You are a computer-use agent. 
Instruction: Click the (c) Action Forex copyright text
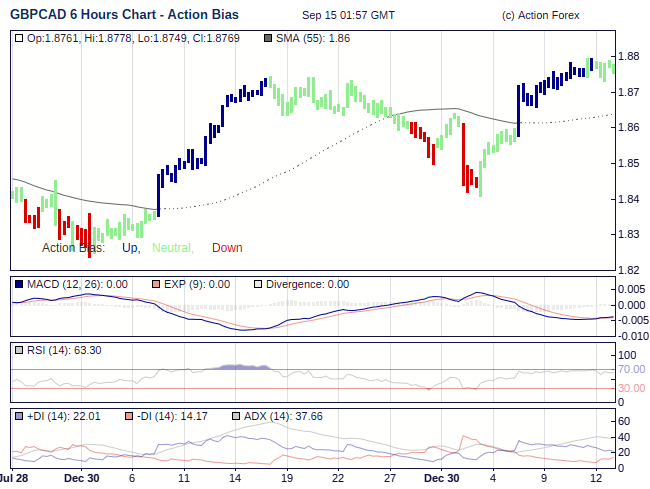coord(540,16)
